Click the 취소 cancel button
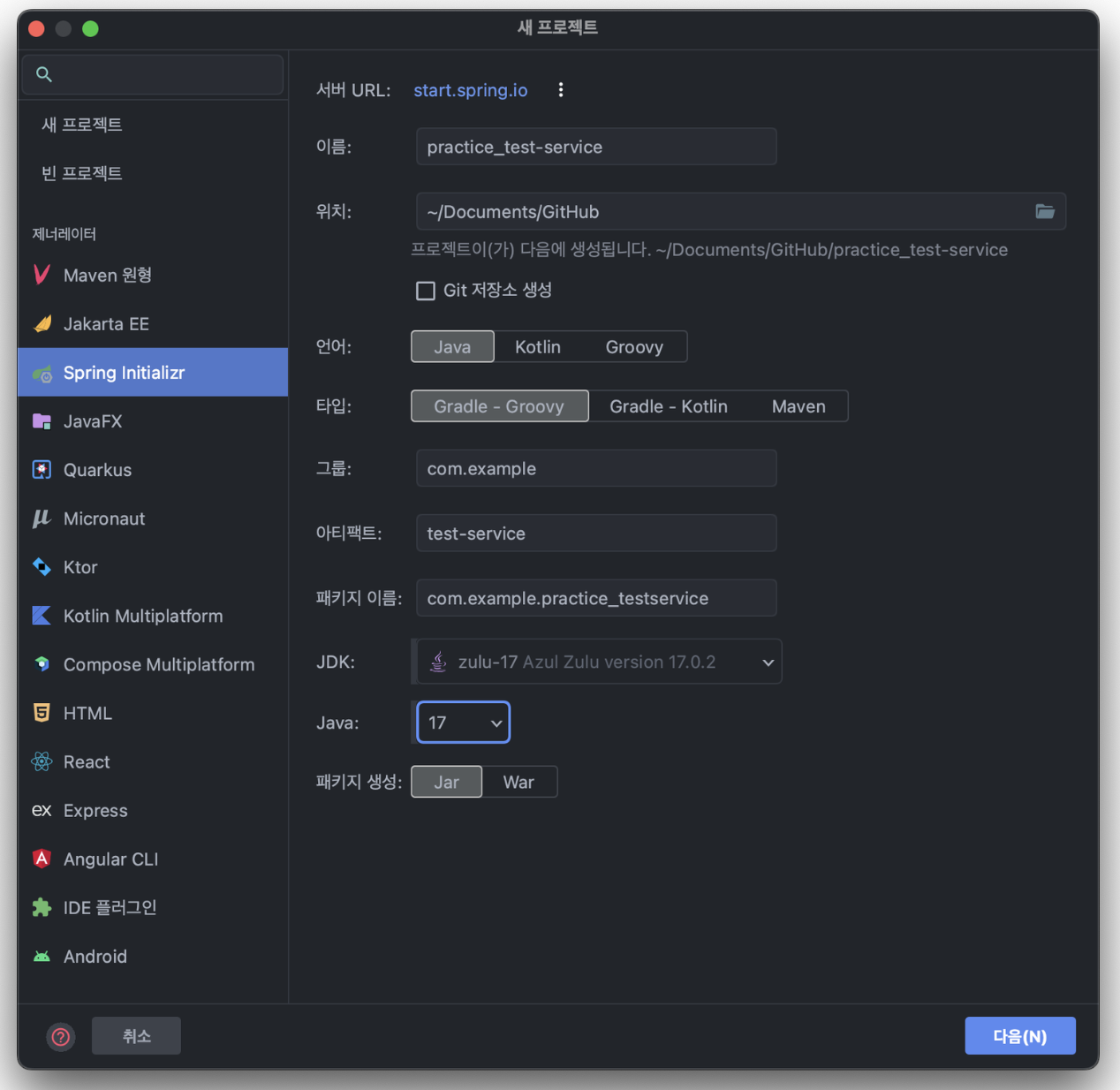This screenshot has width=1120, height=1090. tap(136, 1035)
